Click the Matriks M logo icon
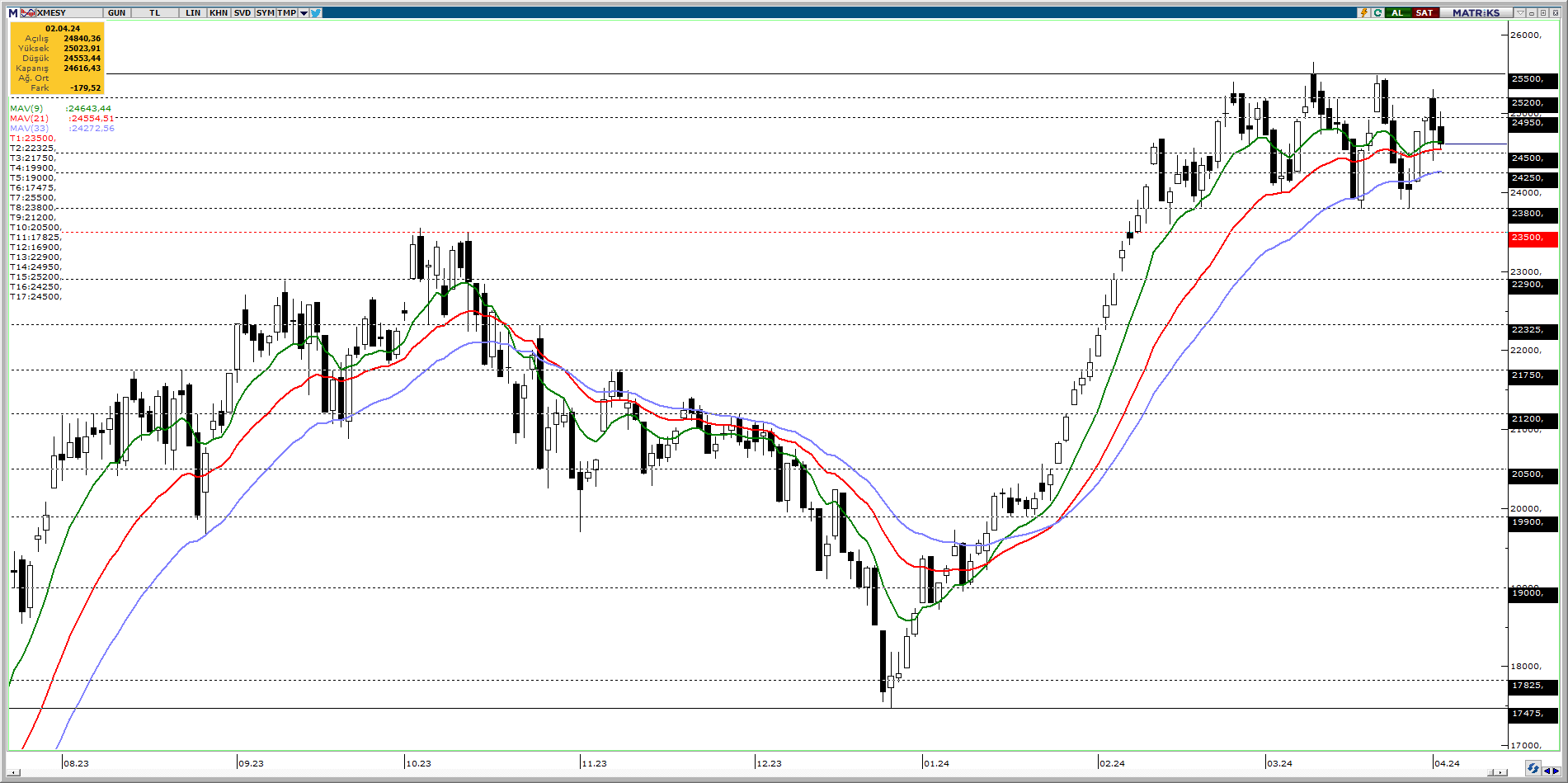Viewport: 1568px width, 783px height. coord(12,12)
